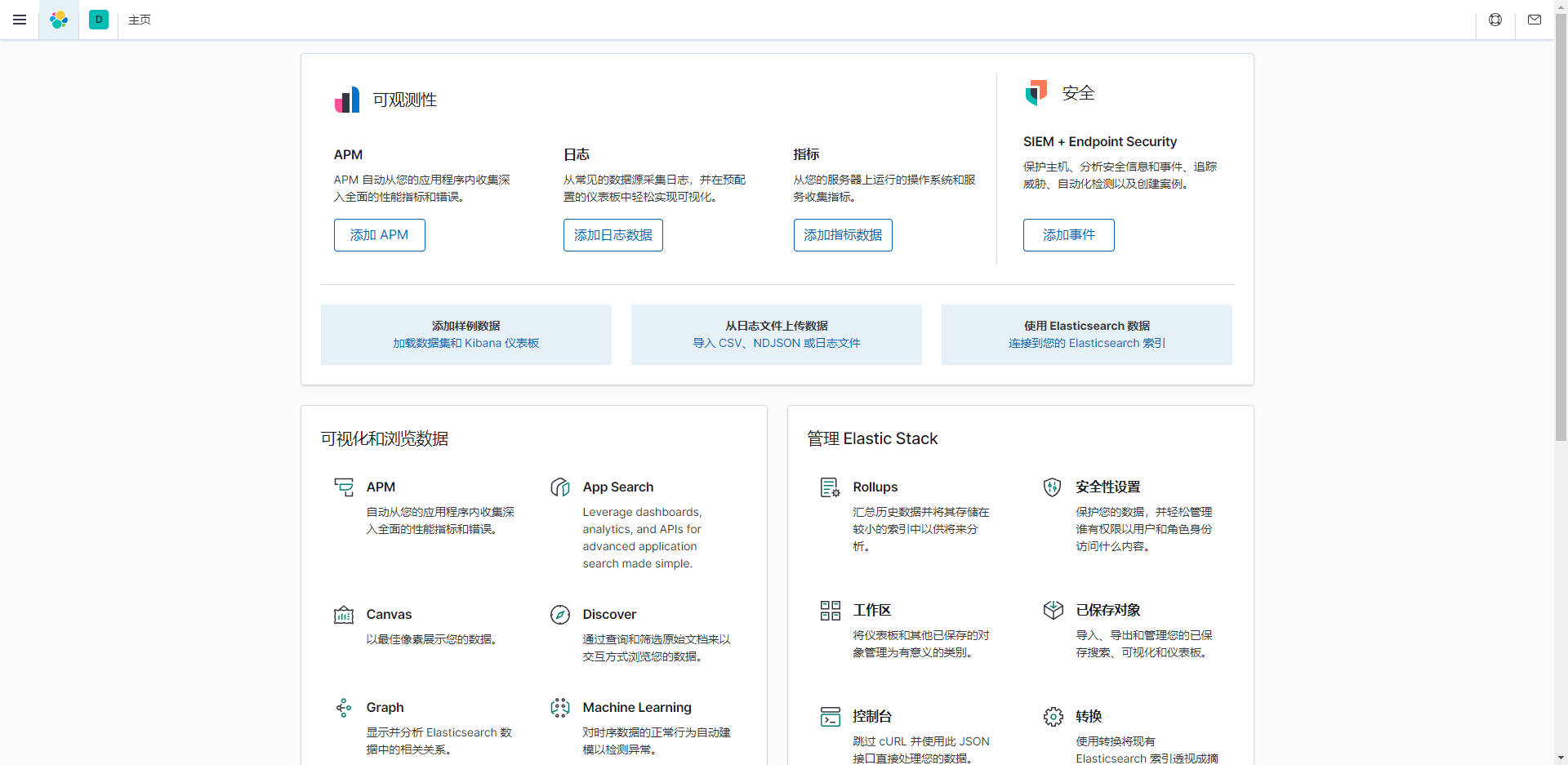This screenshot has width=1568, height=765.
Task: Open the Graph title link
Action: pos(385,708)
